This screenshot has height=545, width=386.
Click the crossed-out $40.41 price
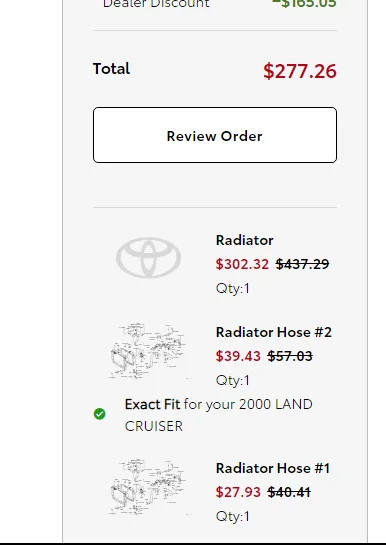(289, 492)
